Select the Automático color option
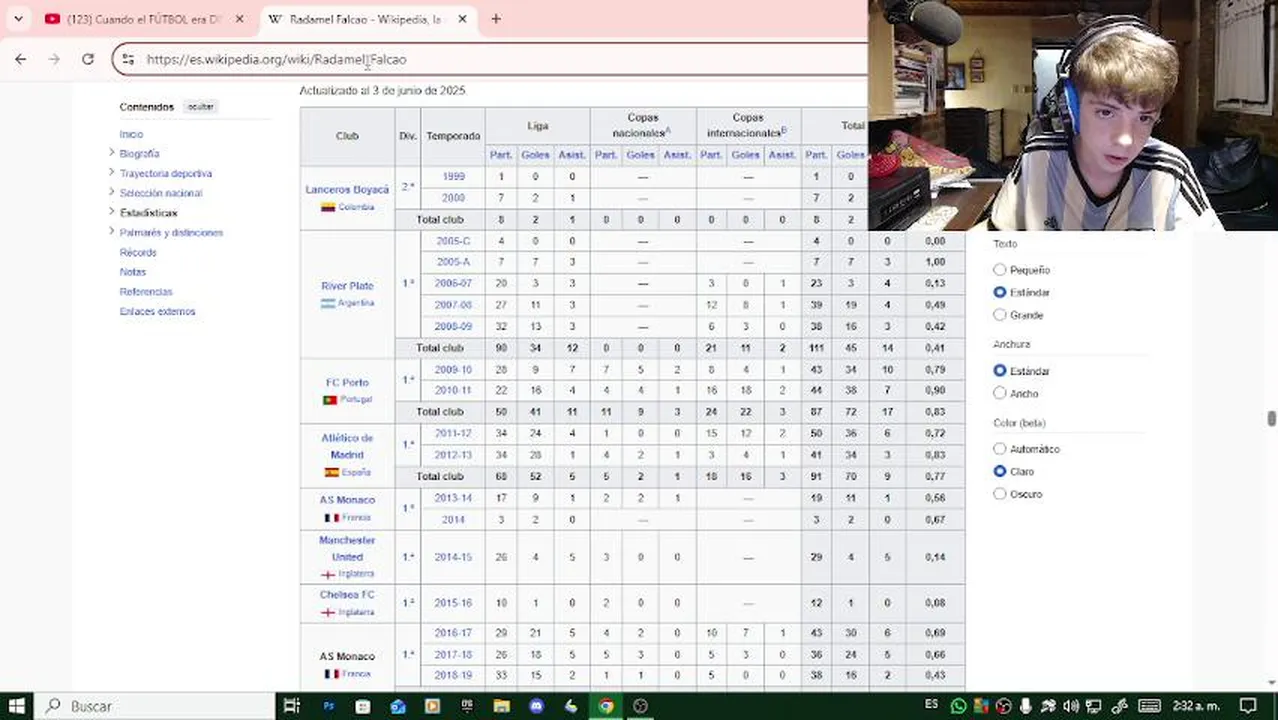The image size is (1278, 720). (1000, 449)
